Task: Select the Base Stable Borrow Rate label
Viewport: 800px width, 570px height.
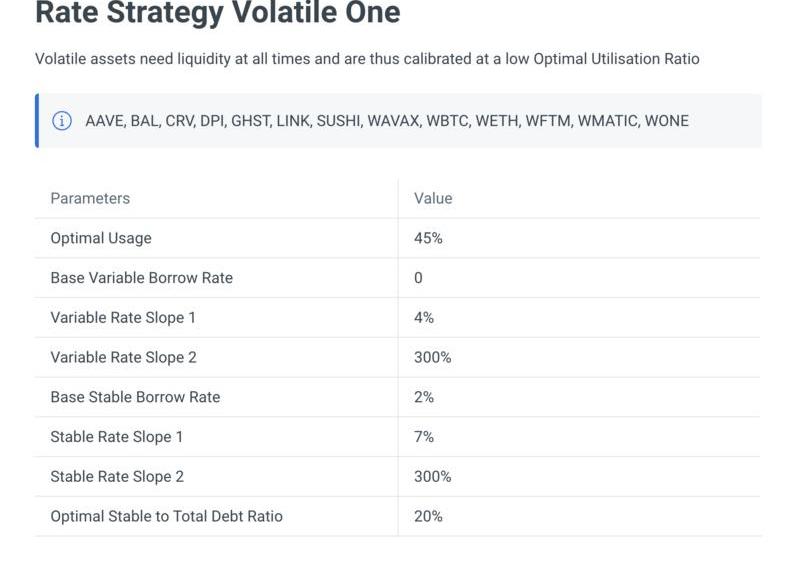Action: point(135,398)
